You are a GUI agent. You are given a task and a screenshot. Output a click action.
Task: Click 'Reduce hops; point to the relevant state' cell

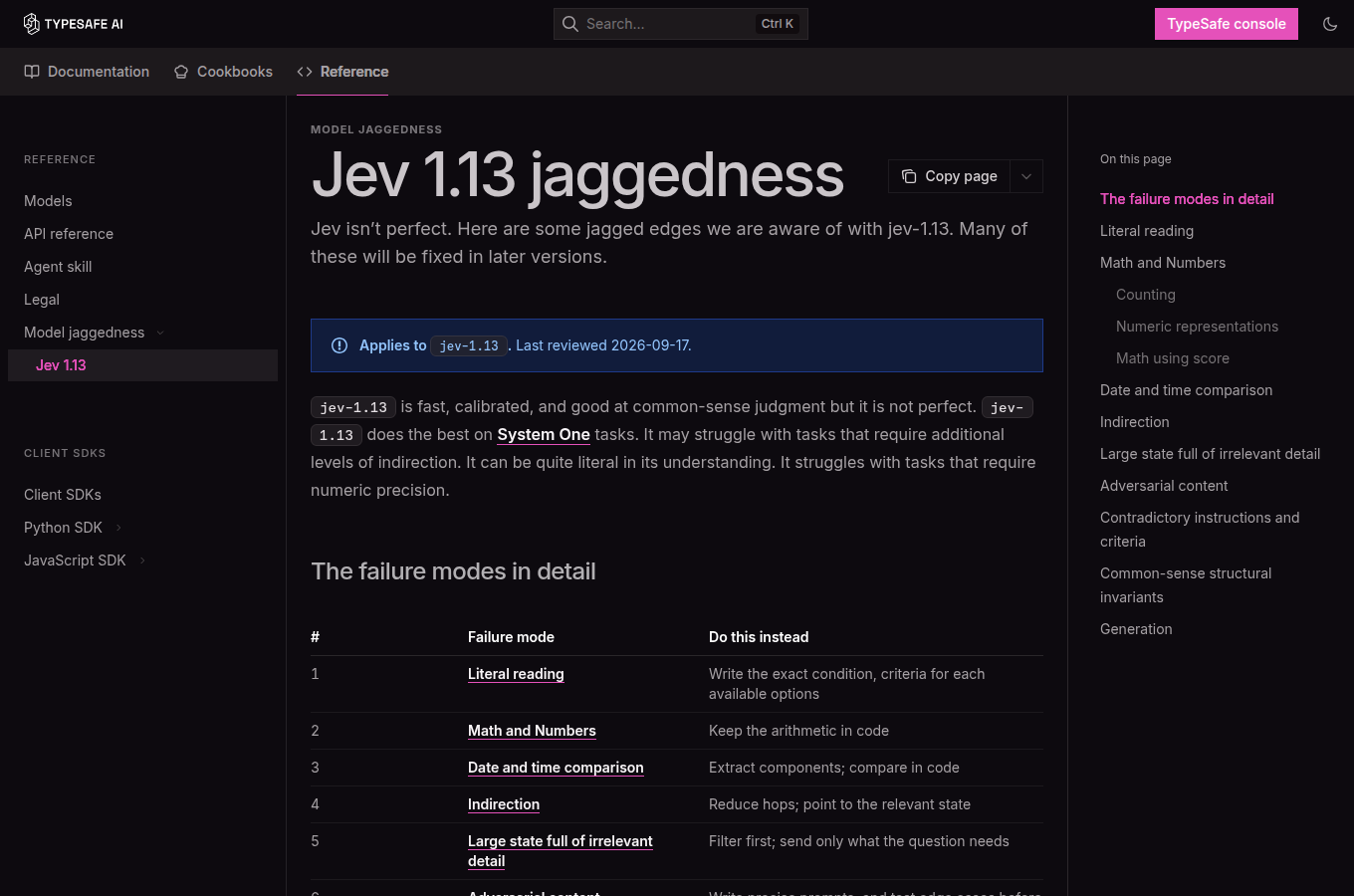coord(839,804)
